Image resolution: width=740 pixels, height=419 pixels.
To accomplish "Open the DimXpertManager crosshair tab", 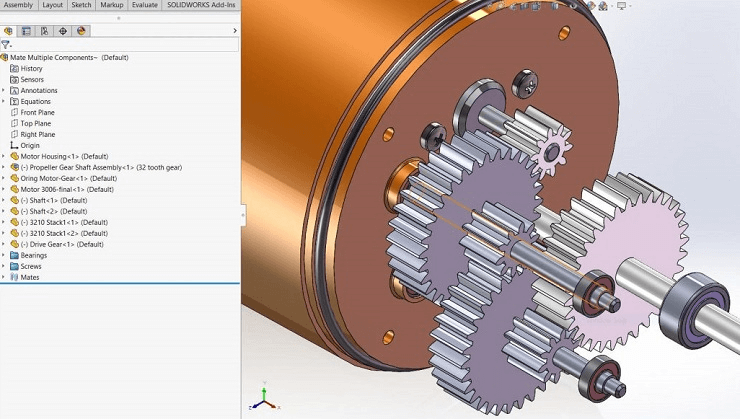I will pyautogui.click(x=63, y=31).
